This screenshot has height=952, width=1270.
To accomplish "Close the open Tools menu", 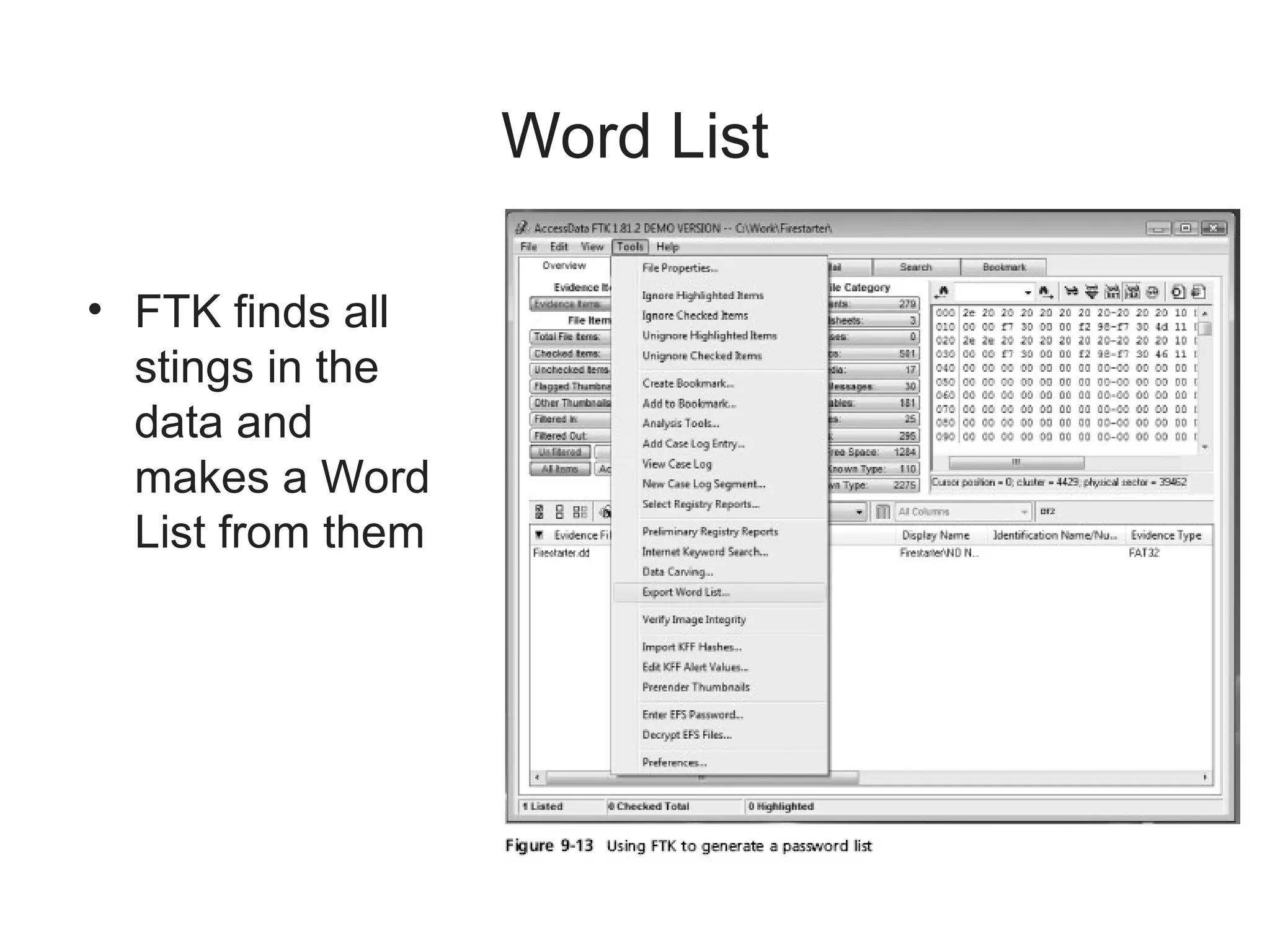I will click(630, 247).
